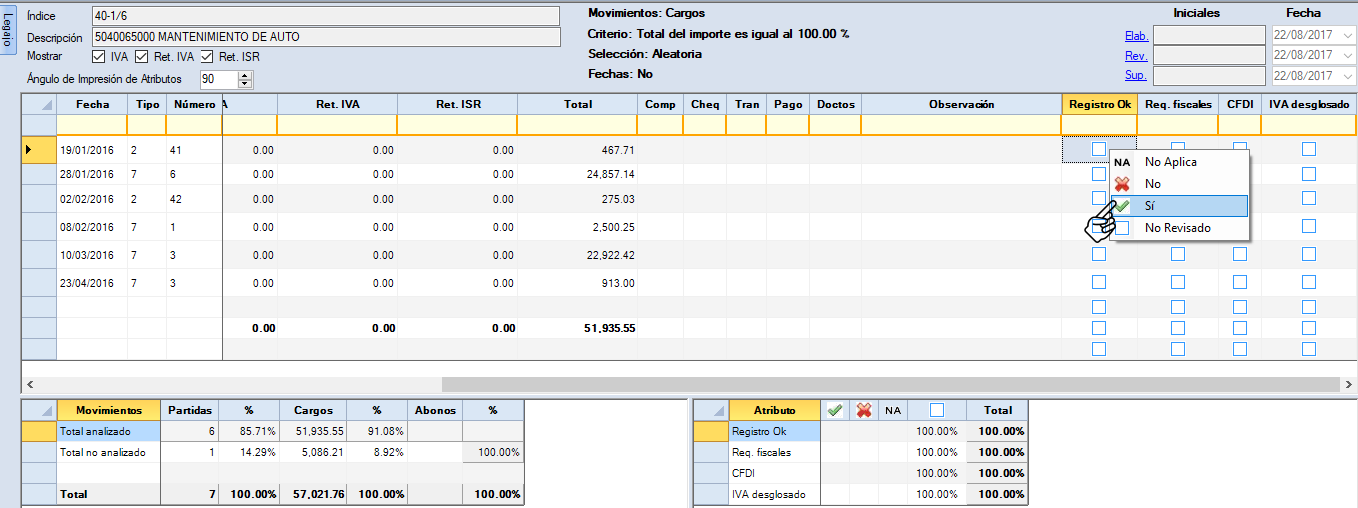This screenshot has height=508, width=1358.
Task: Increase the Ángulo de Impresión stepper value
Action: coord(245,75)
